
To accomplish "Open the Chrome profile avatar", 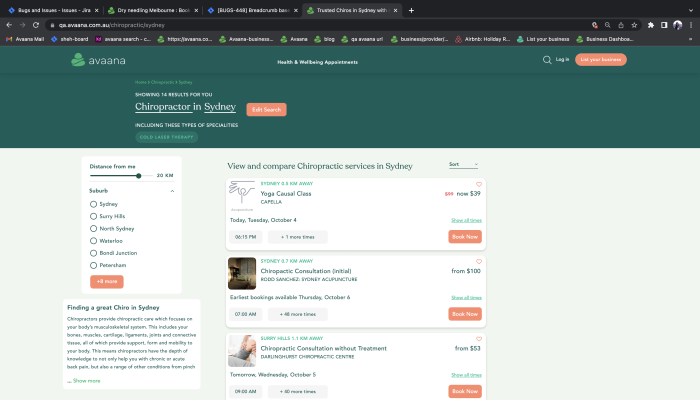I will tap(678, 25).
